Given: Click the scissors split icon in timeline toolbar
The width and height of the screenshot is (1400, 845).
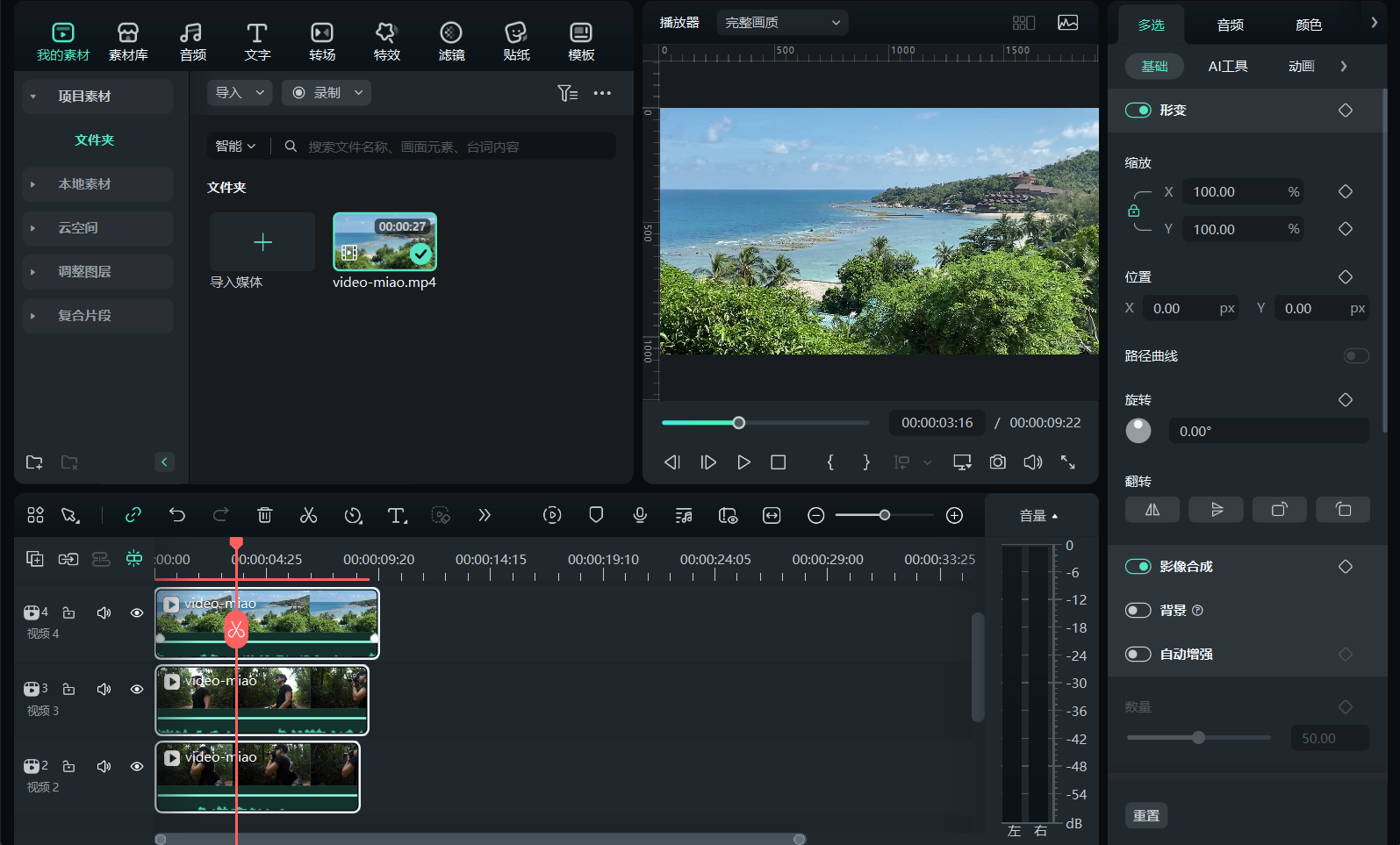Looking at the screenshot, I should 308,515.
